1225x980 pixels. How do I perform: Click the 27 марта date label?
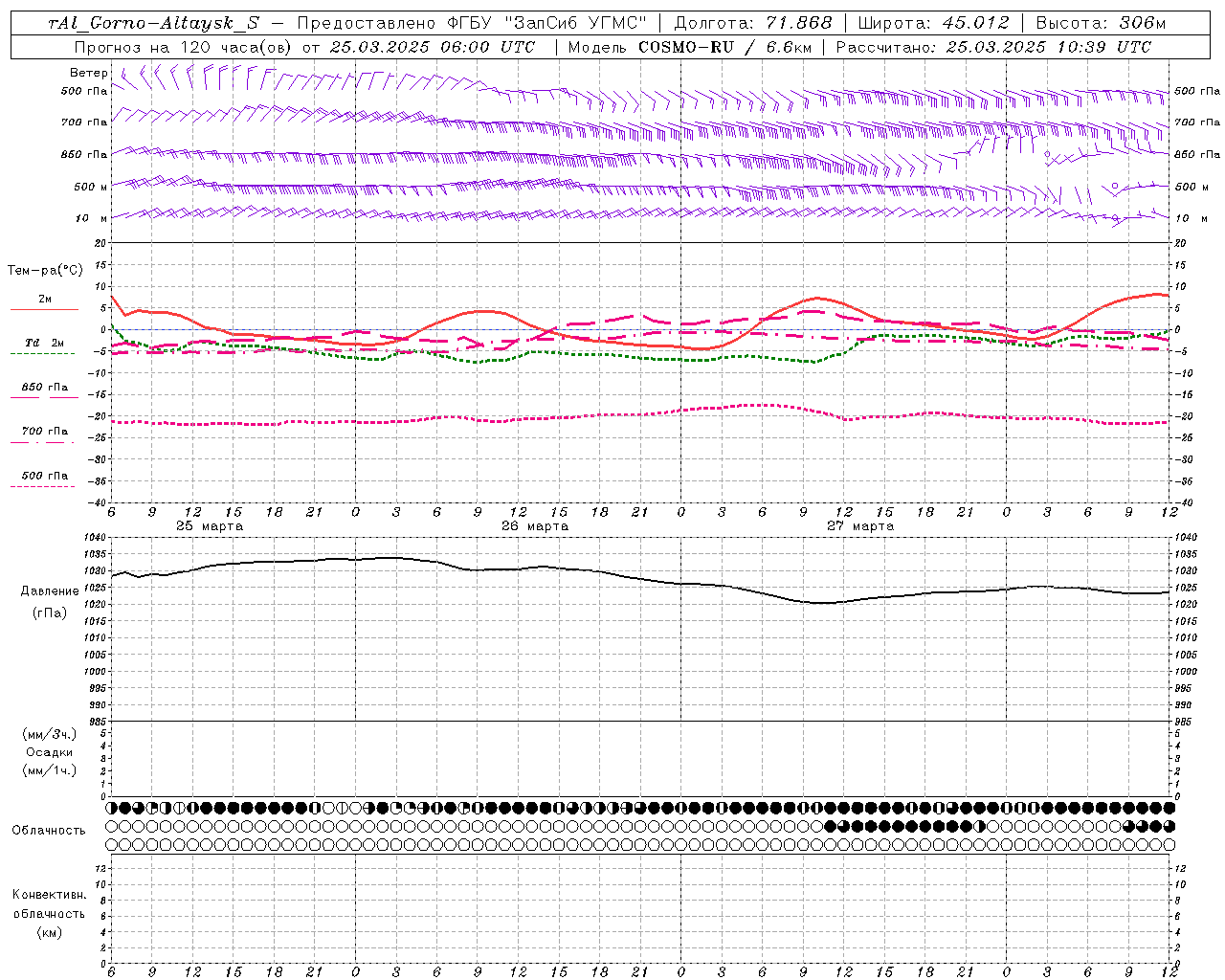(860, 526)
